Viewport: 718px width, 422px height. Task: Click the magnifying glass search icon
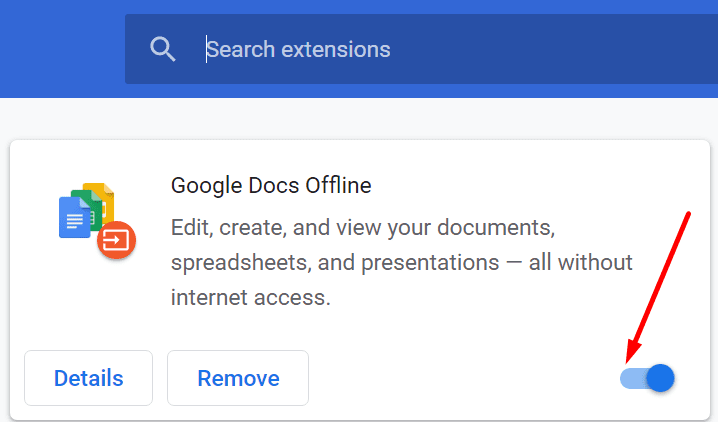(x=163, y=49)
